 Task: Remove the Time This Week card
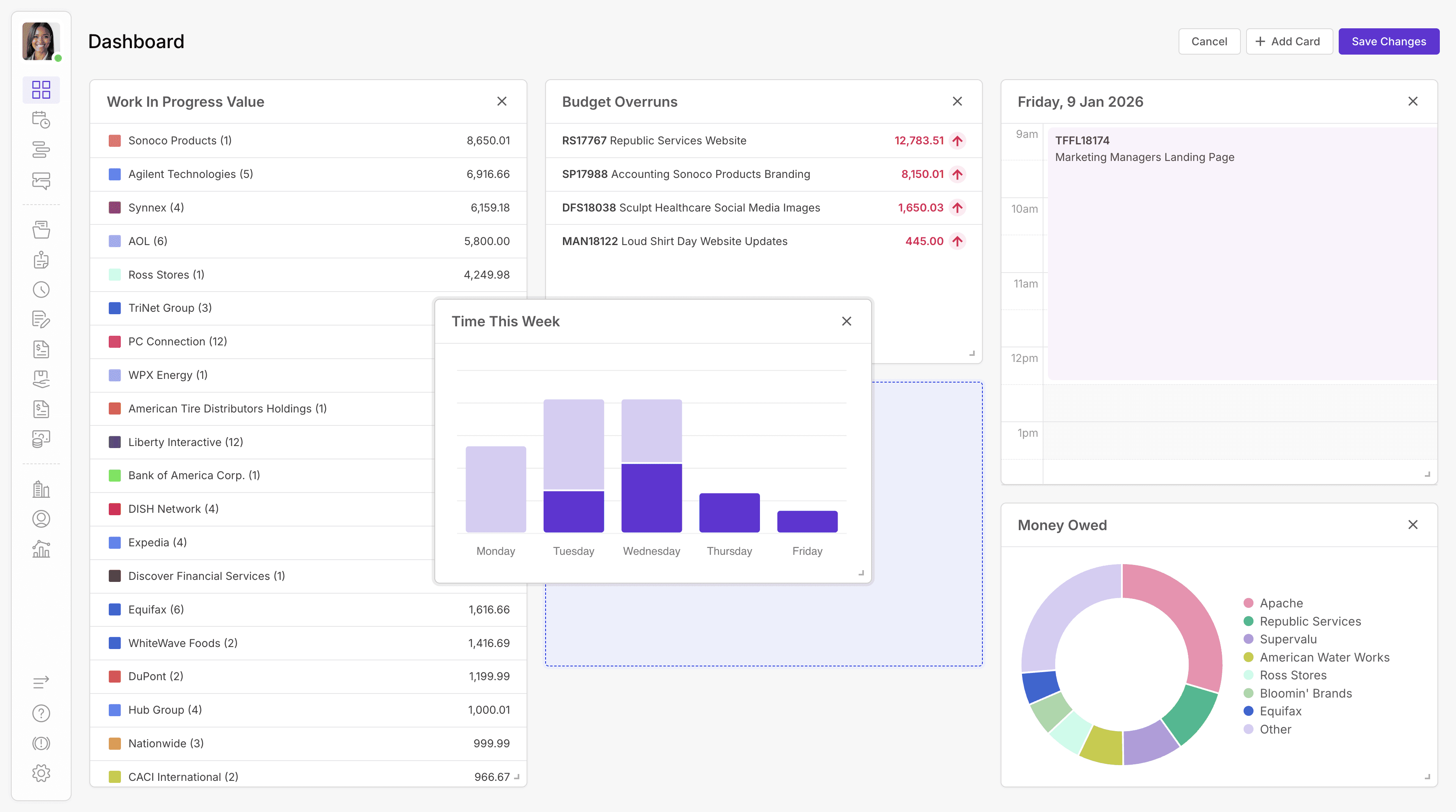click(x=846, y=321)
